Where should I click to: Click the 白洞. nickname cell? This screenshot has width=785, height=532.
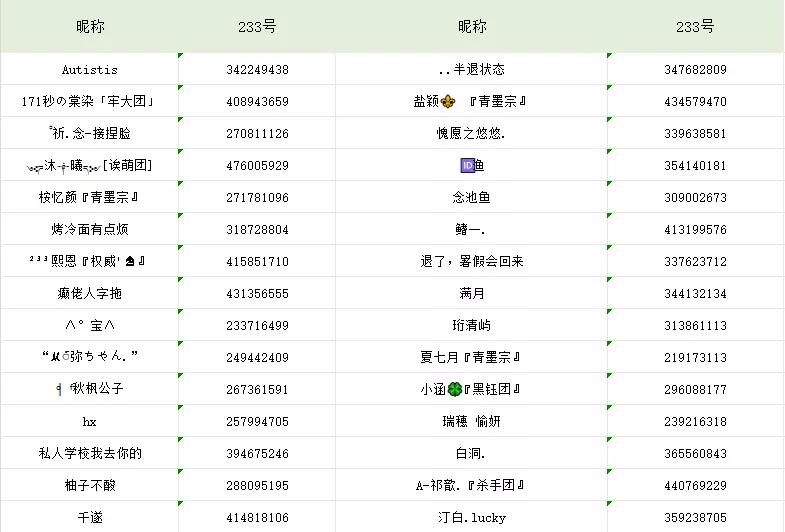(471, 453)
